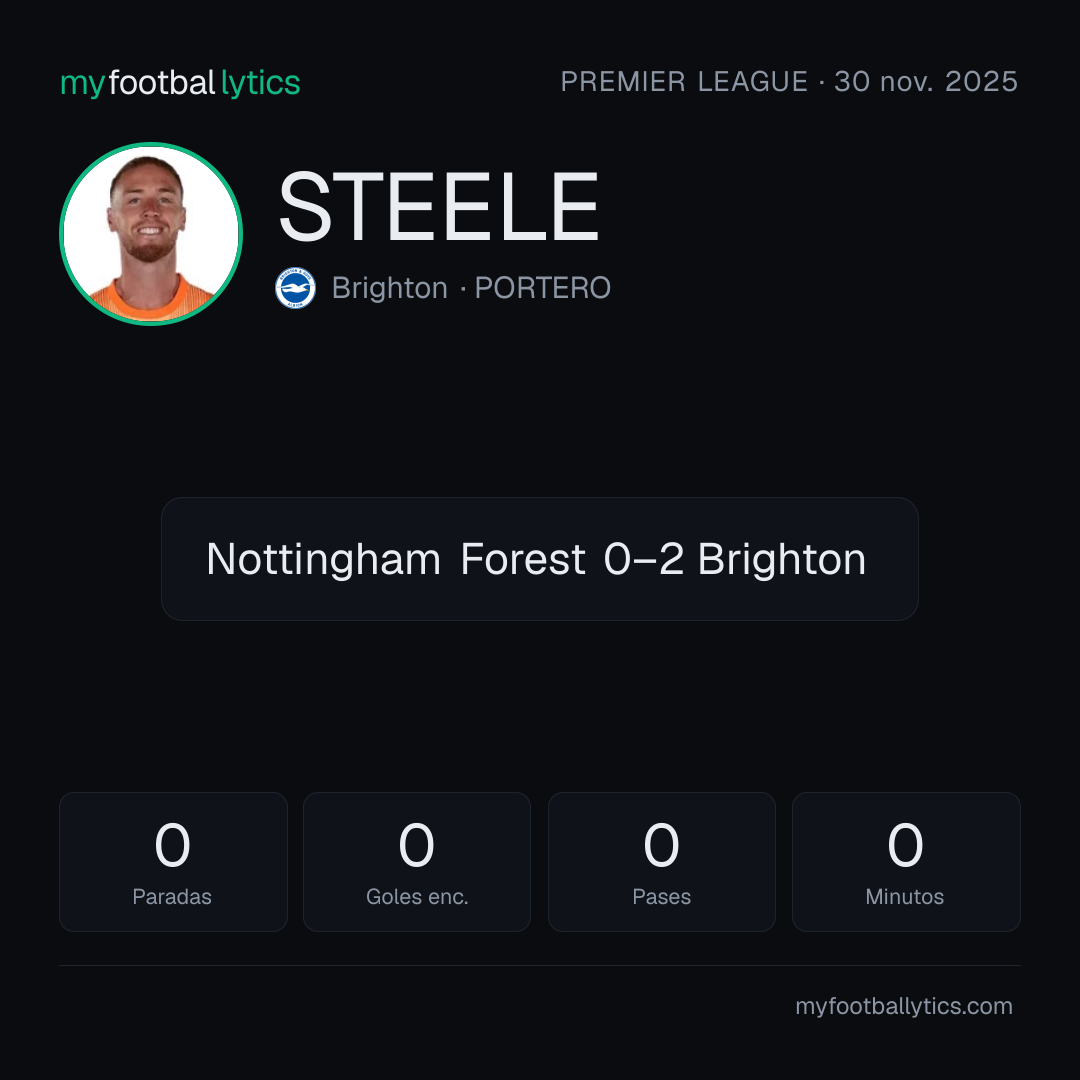Select the Minutos stat card
Viewport: 1080px width, 1080px height.
906,862
